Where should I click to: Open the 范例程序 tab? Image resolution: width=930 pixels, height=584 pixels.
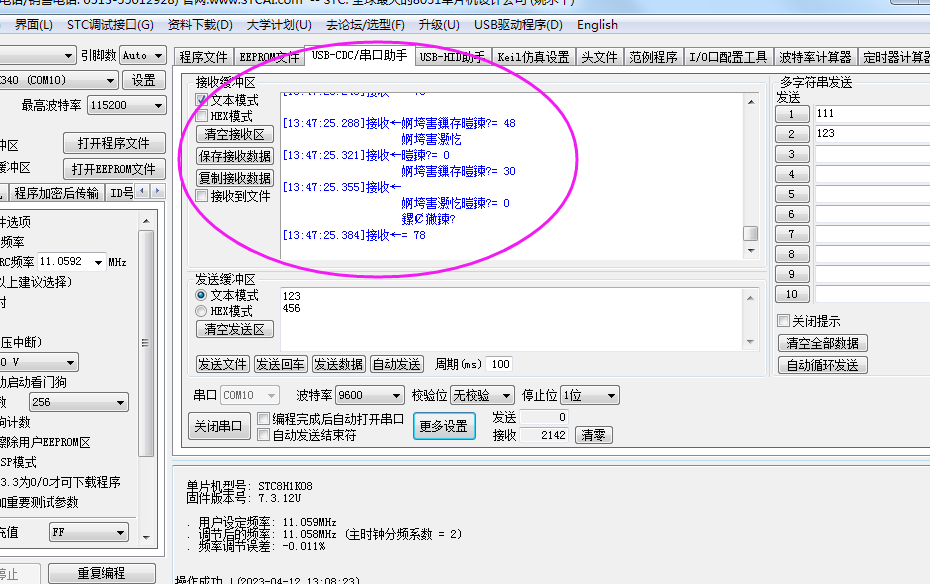pyautogui.click(x=653, y=57)
